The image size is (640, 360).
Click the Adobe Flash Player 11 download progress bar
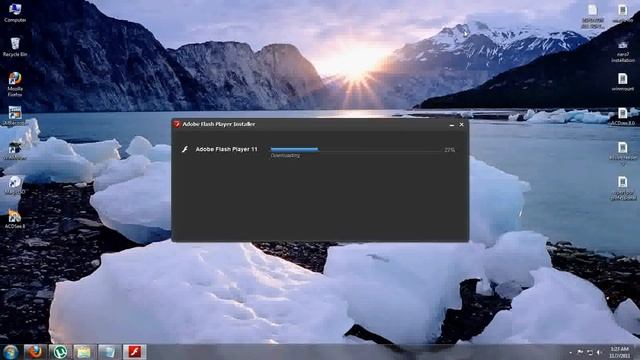[x=355, y=150]
